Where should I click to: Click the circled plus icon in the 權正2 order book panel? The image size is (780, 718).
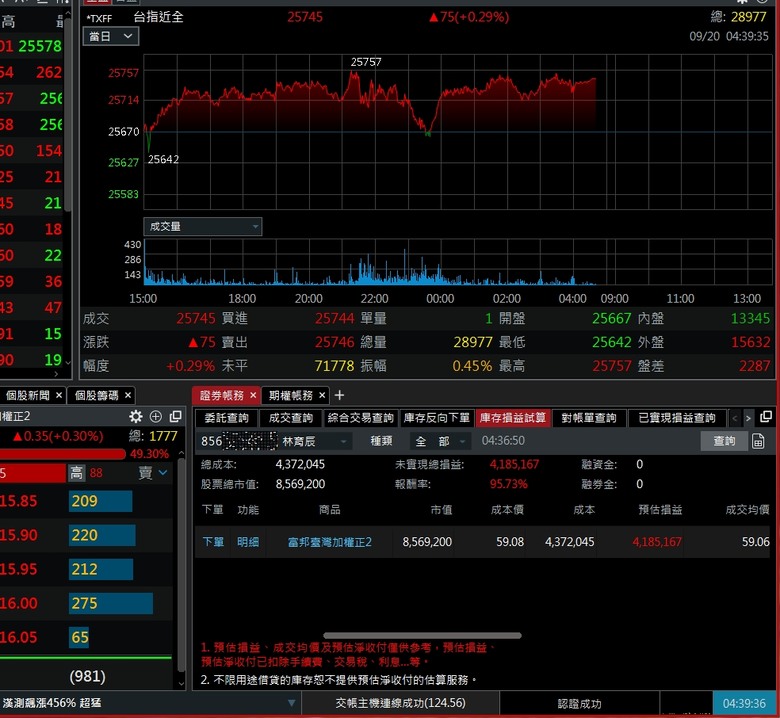tap(156, 416)
